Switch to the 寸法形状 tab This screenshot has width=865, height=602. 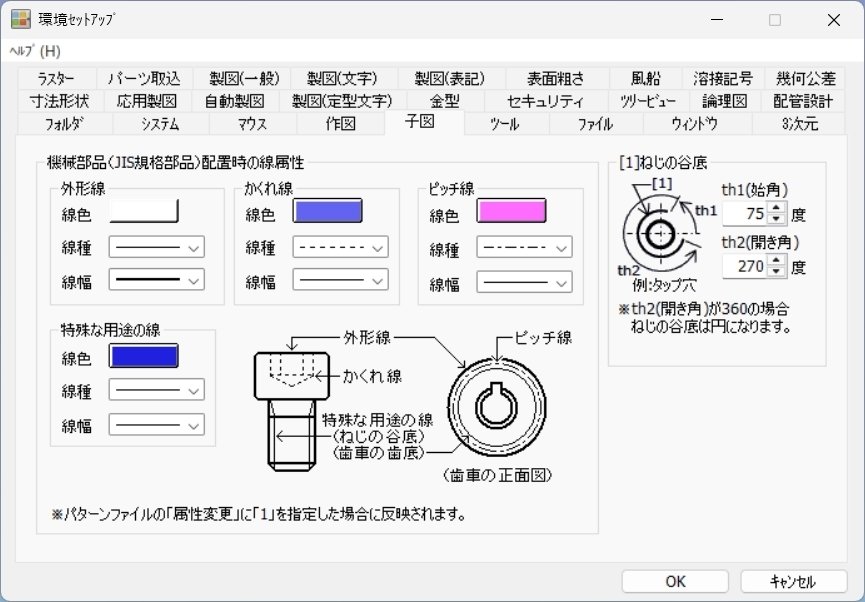(60, 101)
